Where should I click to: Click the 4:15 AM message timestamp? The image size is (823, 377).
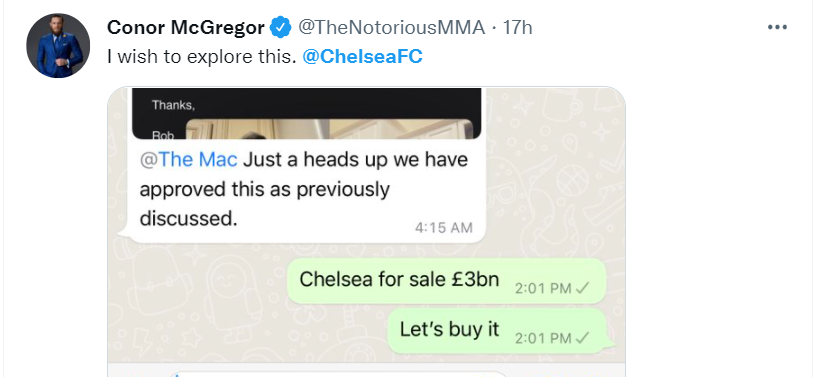click(x=444, y=227)
